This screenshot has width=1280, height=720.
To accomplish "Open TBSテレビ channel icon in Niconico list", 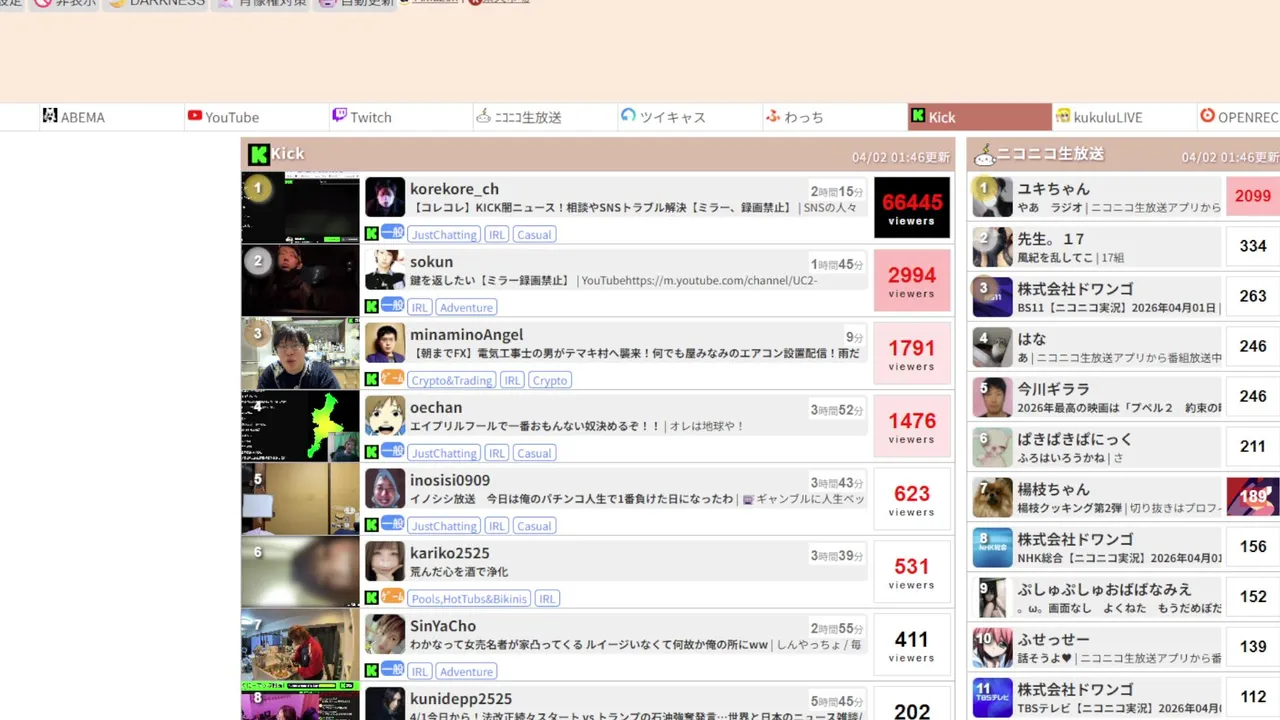I will pyautogui.click(x=993, y=697).
